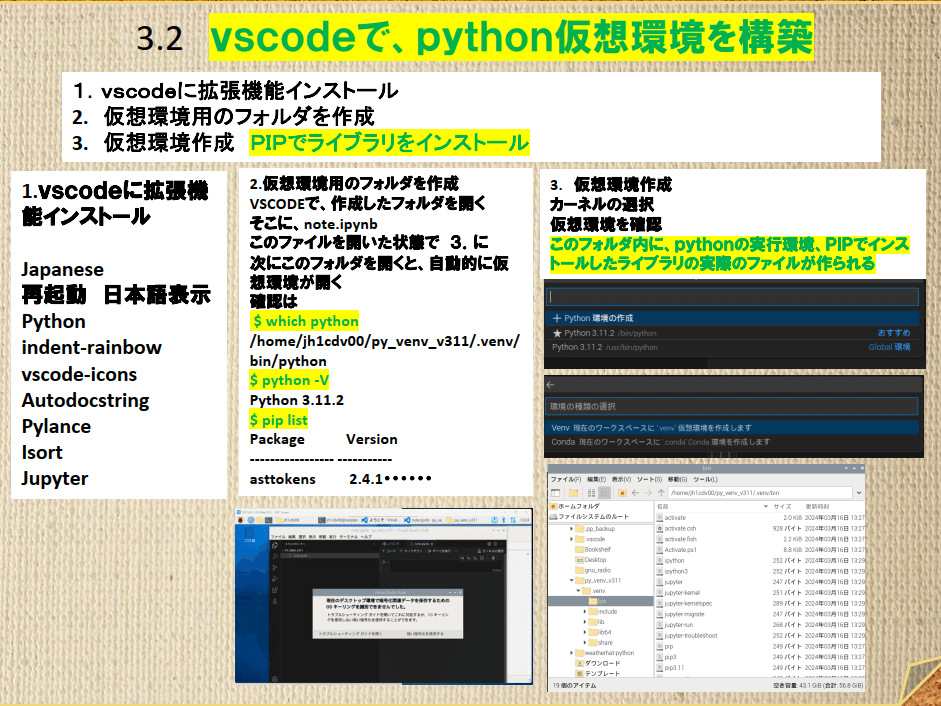Click the new folder icon in file manager toolbar
This screenshot has height=706, width=941.
574,493
